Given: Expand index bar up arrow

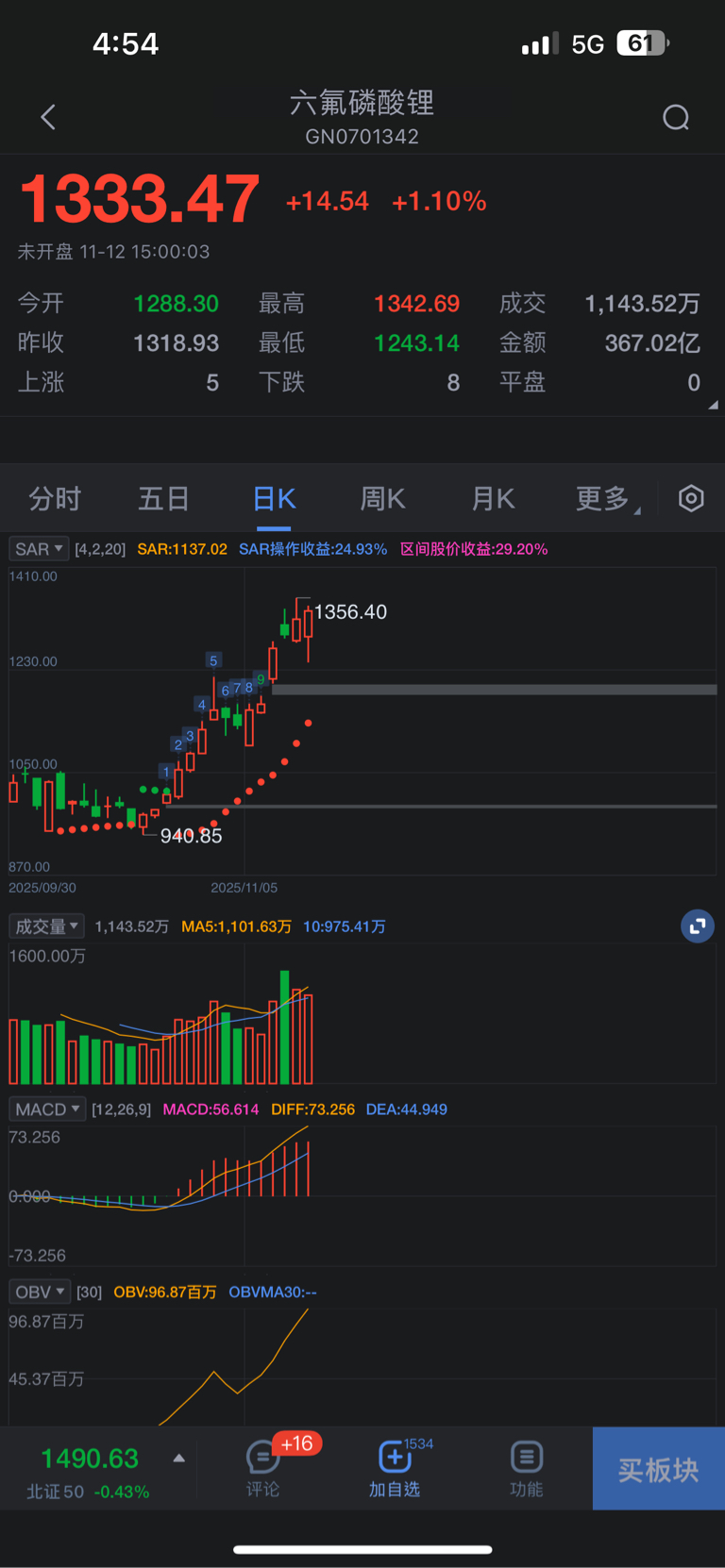Looking at the screenshot, I should (x=179, y=1459).
